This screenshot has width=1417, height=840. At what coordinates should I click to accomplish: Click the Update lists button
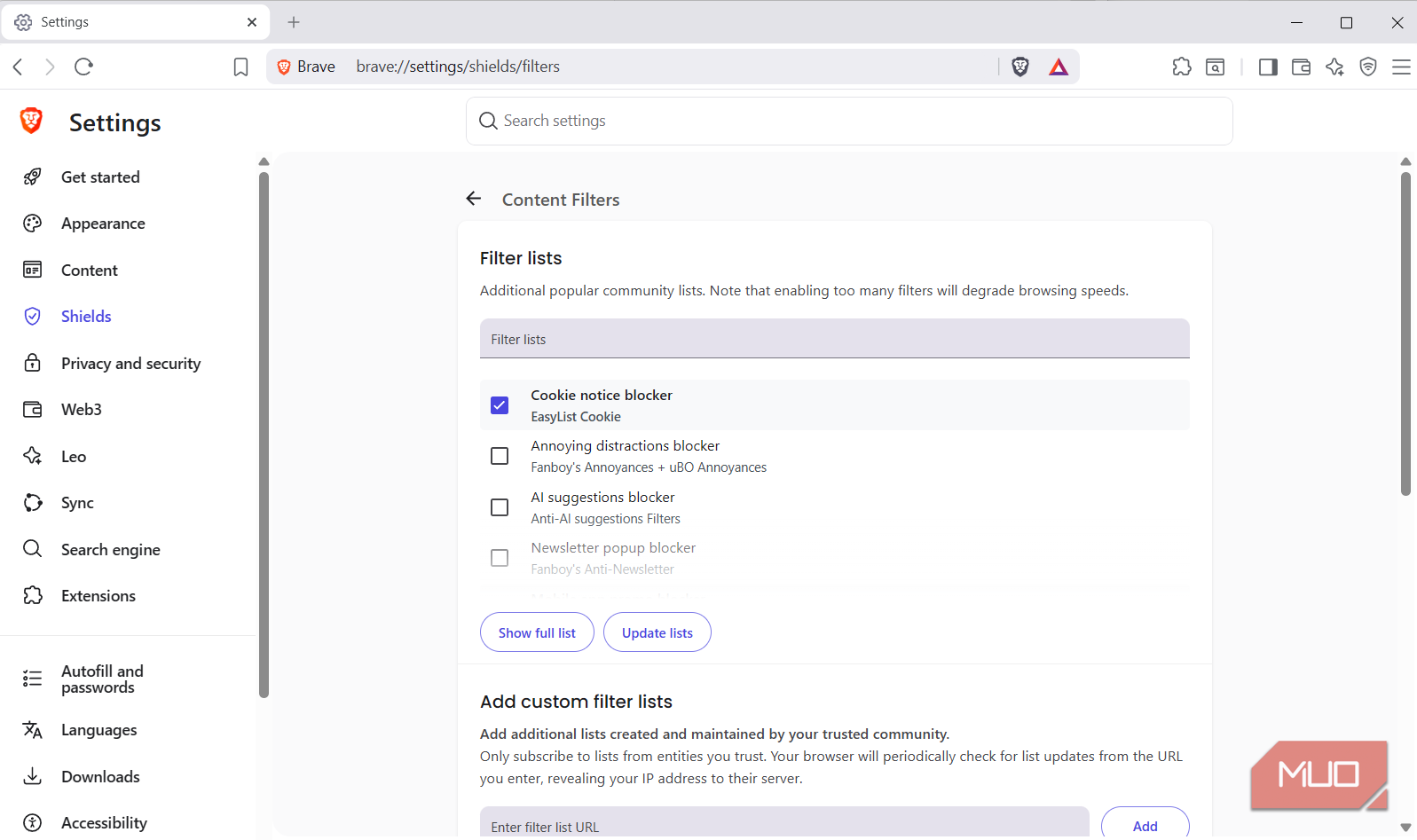657,632
